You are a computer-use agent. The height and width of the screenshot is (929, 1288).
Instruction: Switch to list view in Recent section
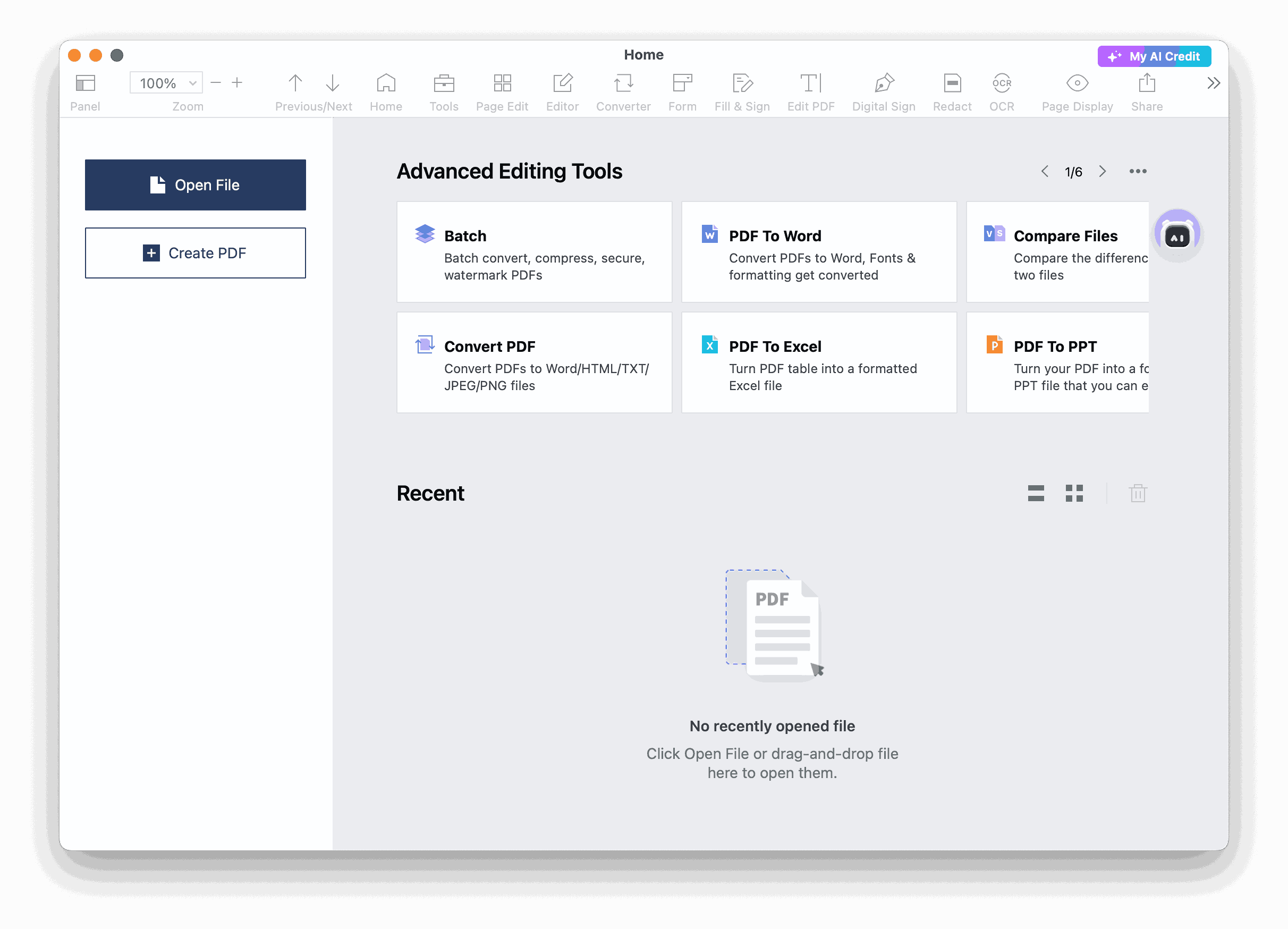1035,493
